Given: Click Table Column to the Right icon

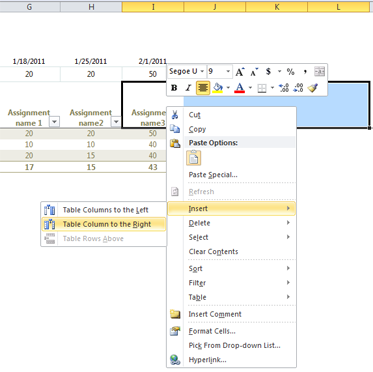Looking at the screenshot, I should 50,224.
